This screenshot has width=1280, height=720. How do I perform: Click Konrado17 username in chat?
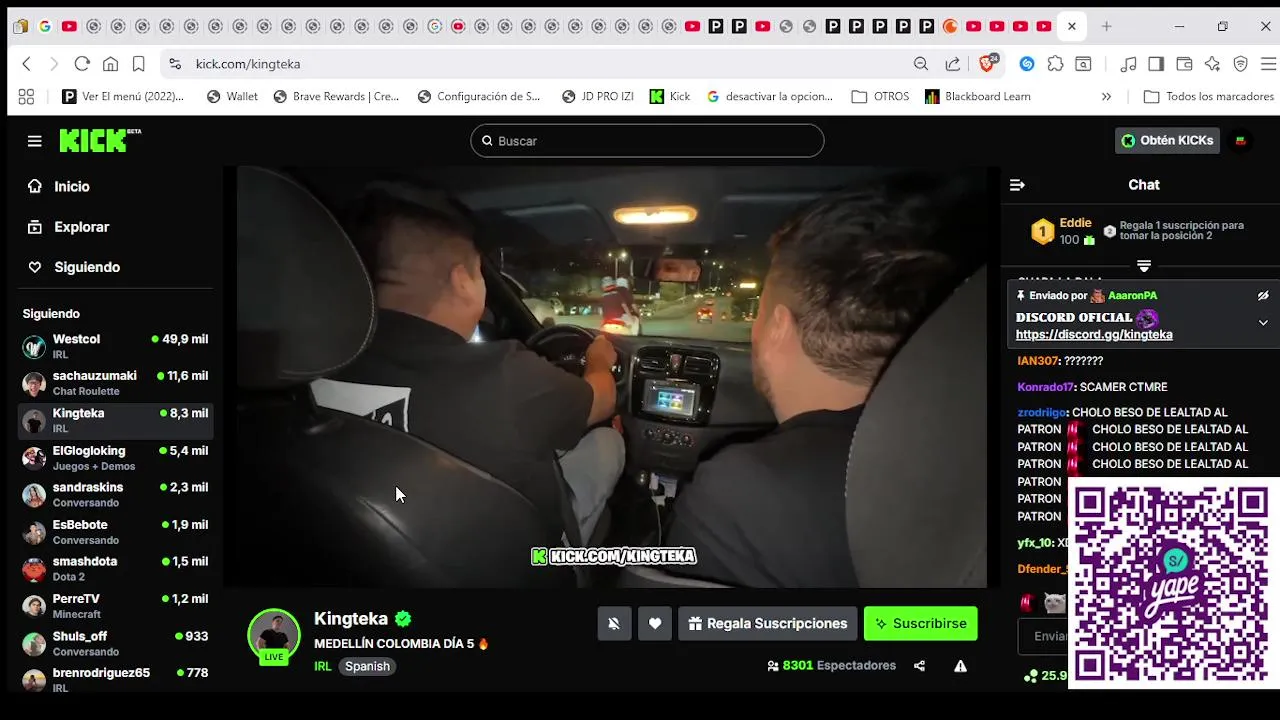(x=1045, y=387)
